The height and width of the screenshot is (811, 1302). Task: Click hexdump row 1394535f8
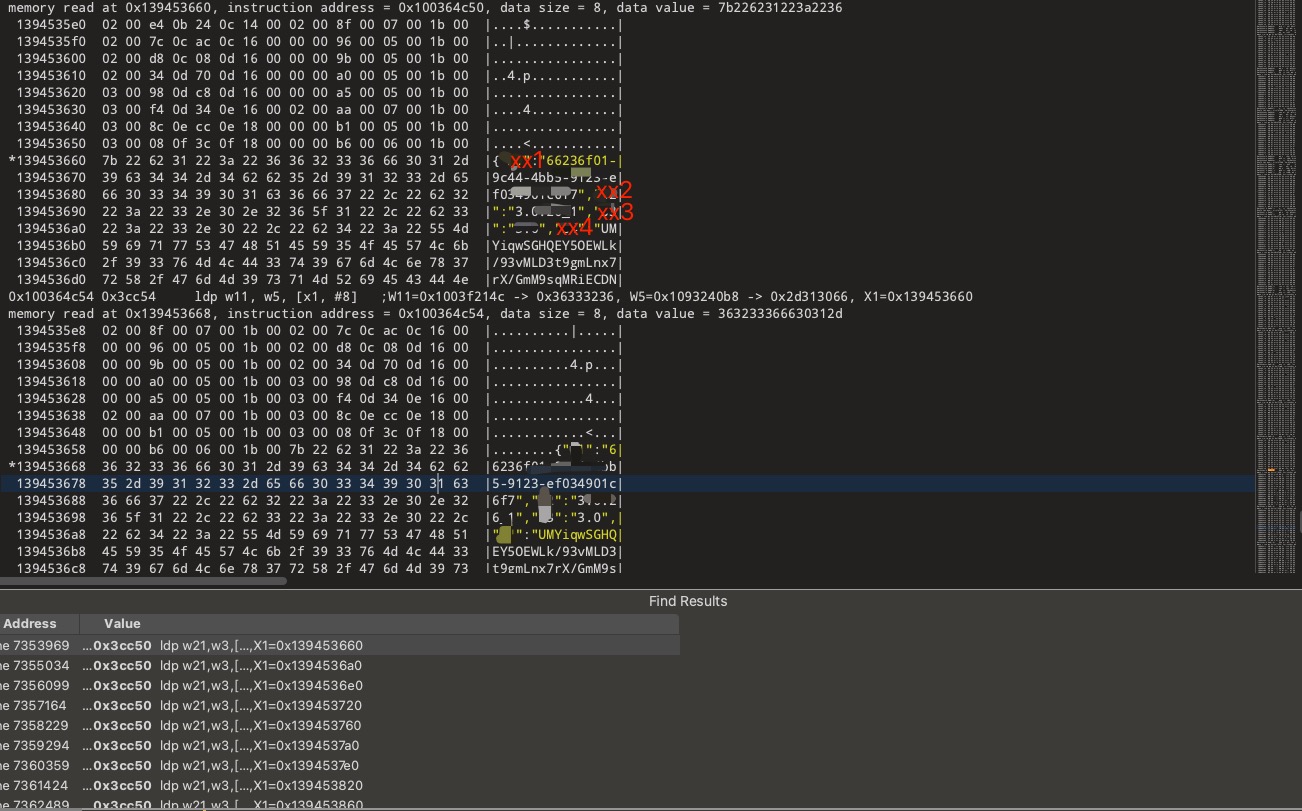point(319,348)
